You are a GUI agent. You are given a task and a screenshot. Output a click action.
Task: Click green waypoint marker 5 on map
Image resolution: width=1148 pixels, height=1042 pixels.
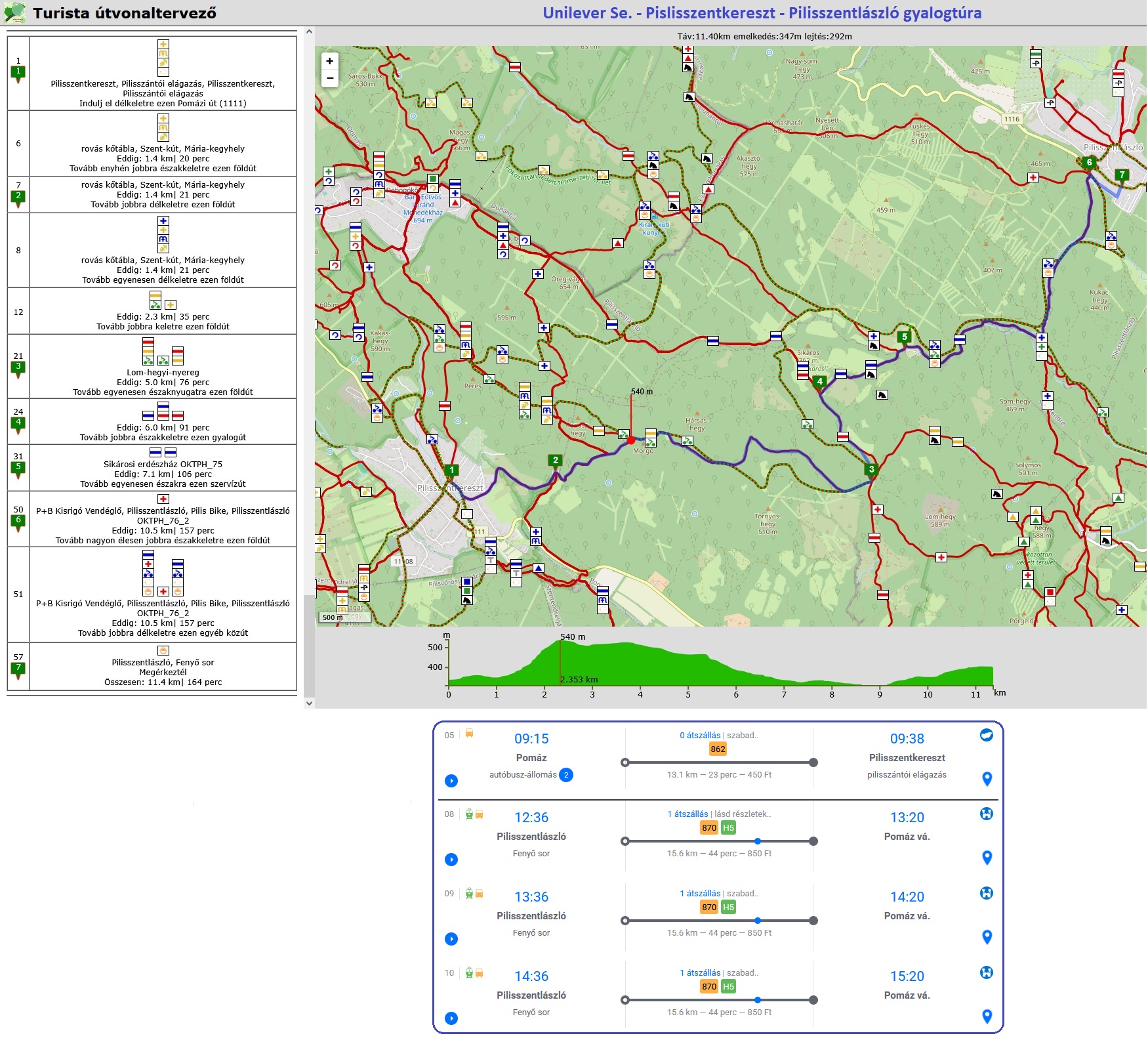pos(904,337)
